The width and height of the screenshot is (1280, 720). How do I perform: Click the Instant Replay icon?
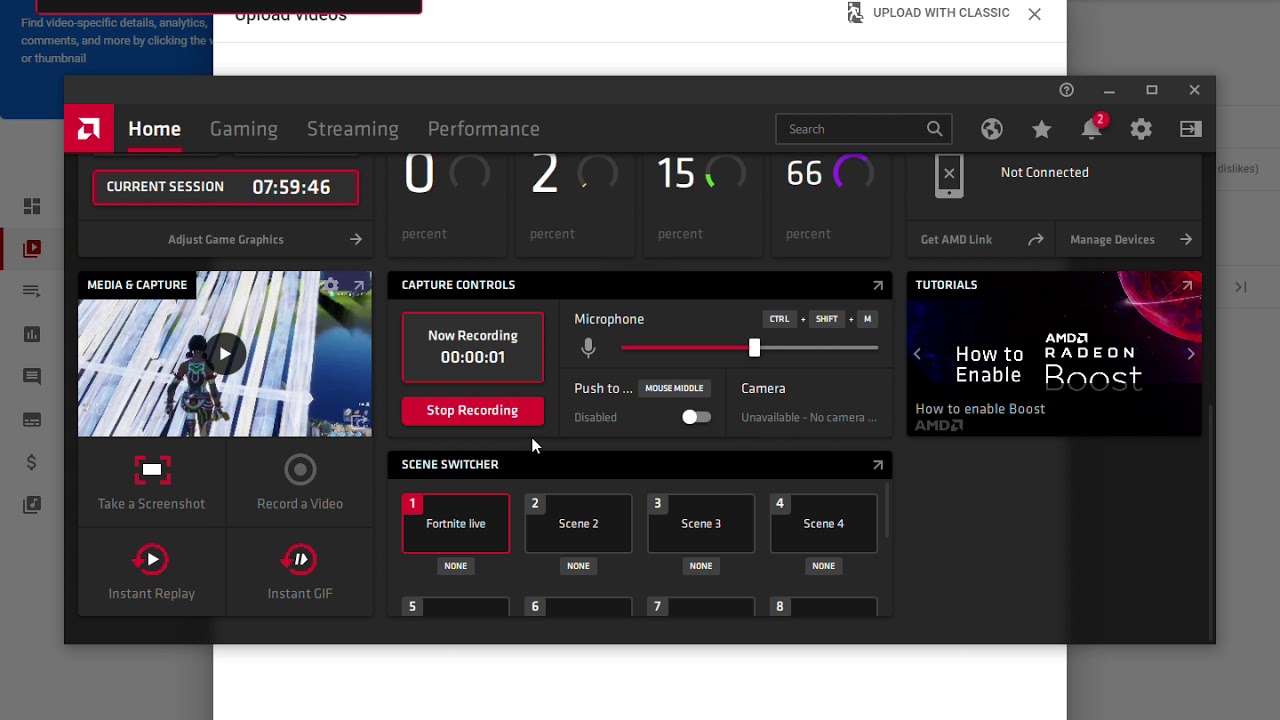[152, 560]
